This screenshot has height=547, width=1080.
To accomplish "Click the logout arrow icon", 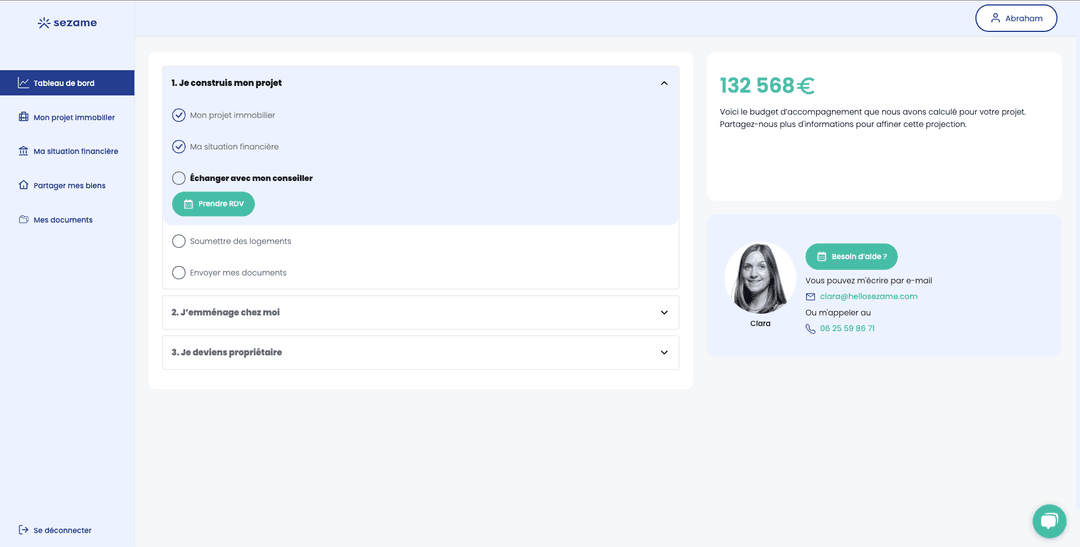I will pyautogui.click(x=23, y=530).
